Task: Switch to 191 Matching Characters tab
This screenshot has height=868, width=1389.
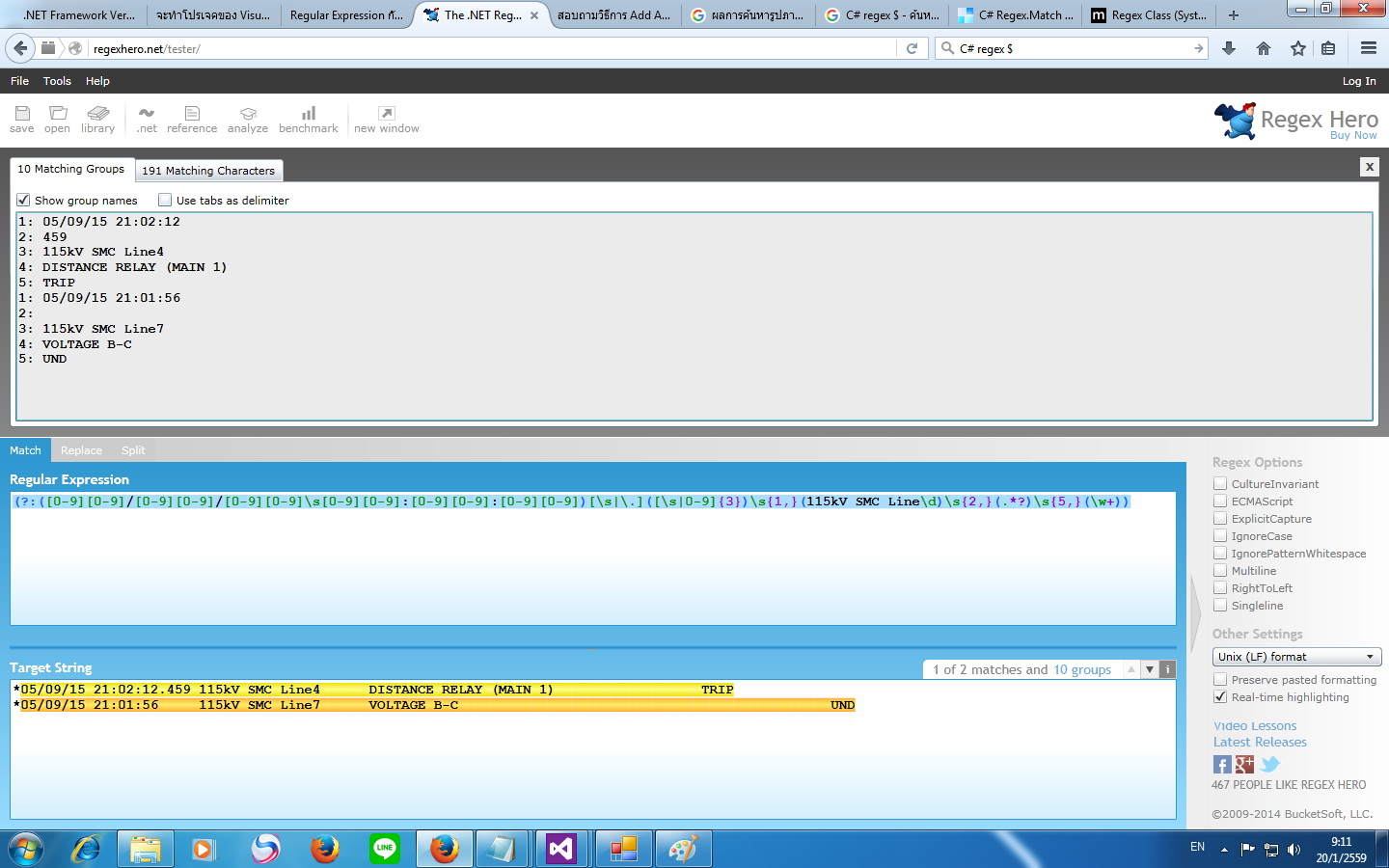Action: coord(208,171)
